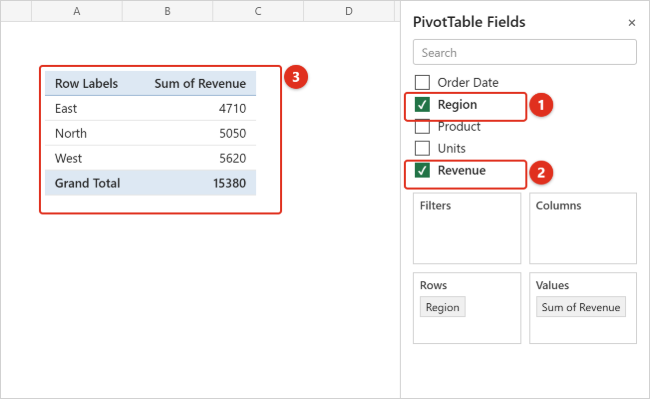Click the Units field label
Image resolution: width=650 pixels, height=399 pixels.
click(x=451, y=148)
